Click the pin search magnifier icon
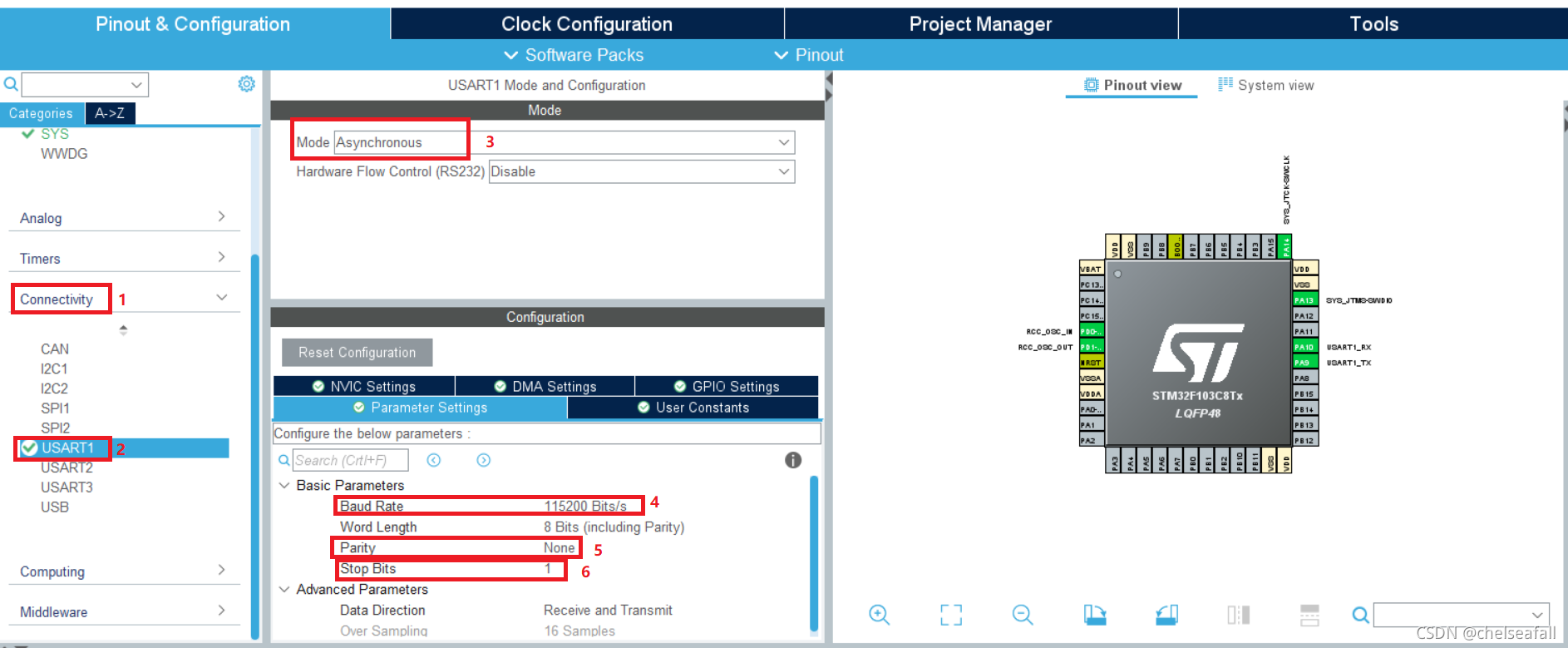 click(1361, 615)
